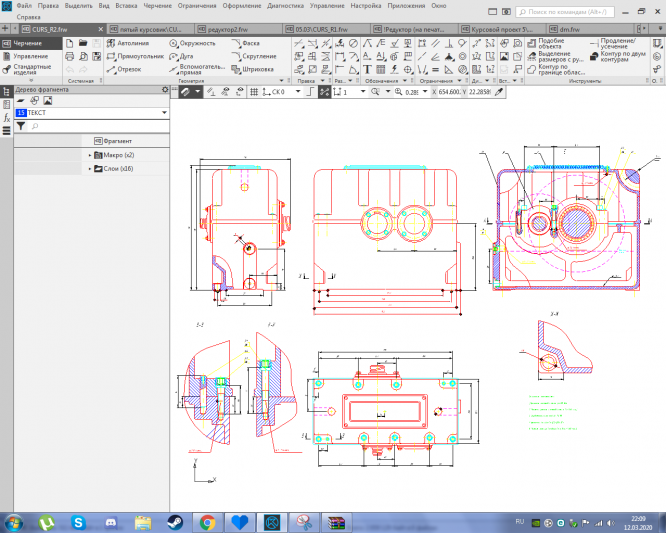
Task: Expand the Макро (x2) tree node
Action: click(x=90, y=156)
